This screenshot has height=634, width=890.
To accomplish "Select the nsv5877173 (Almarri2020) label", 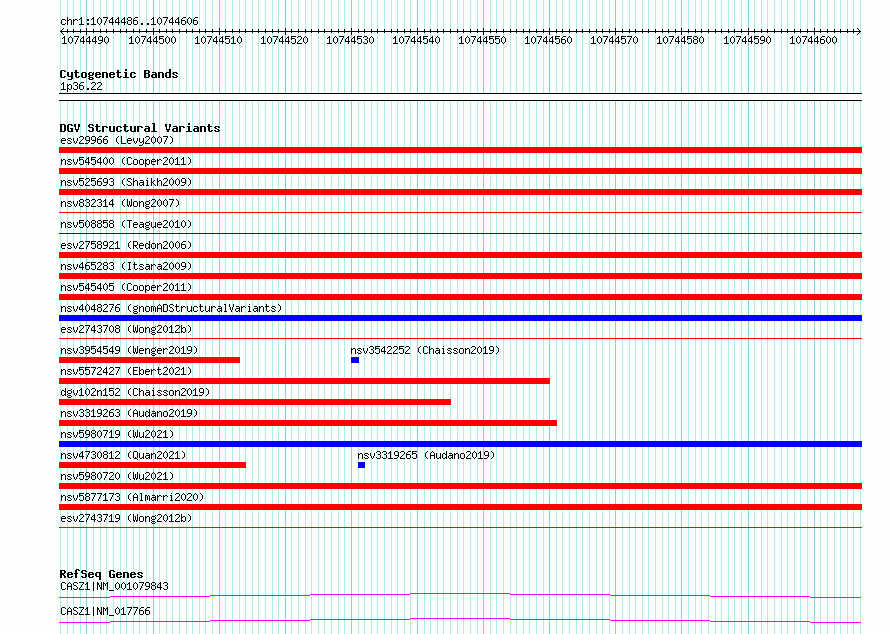I will click(132, 497).
